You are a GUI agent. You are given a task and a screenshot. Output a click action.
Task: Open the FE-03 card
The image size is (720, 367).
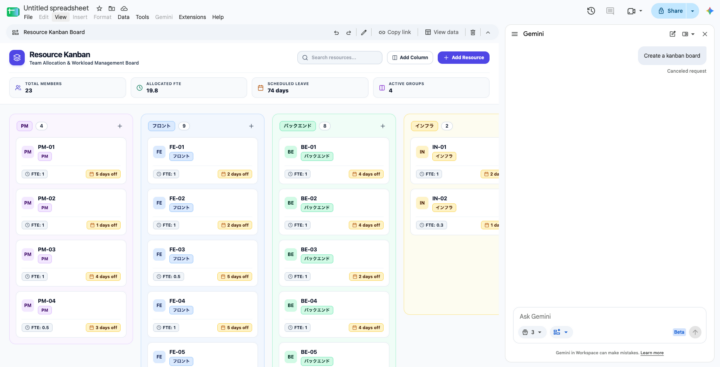pos(202,263)
